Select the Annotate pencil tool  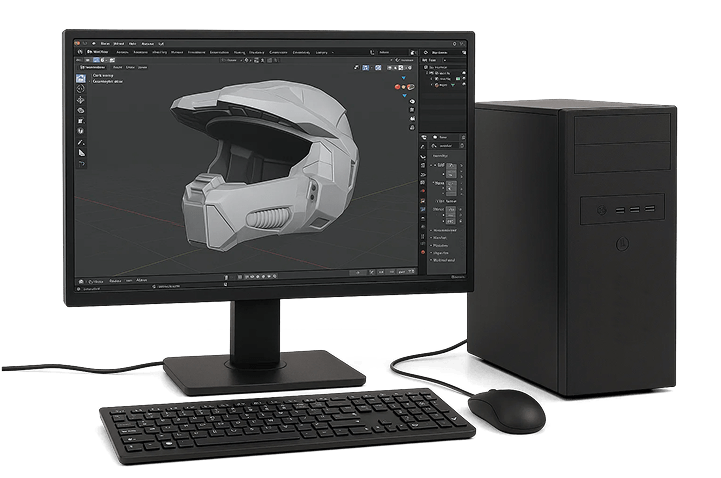80,142
